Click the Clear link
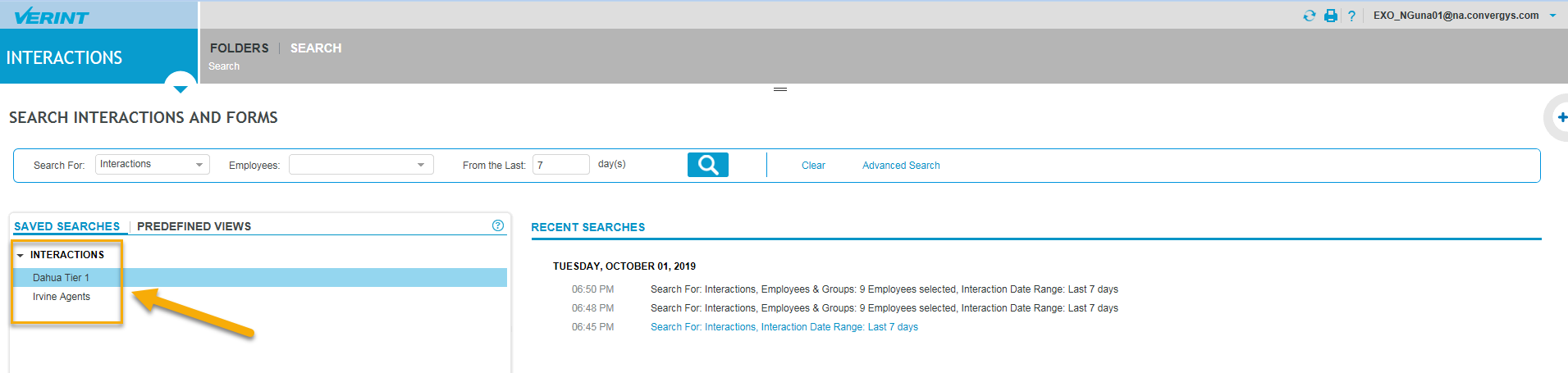Image resolution: width=1568 pixels, height=373 pixels. 813,166
